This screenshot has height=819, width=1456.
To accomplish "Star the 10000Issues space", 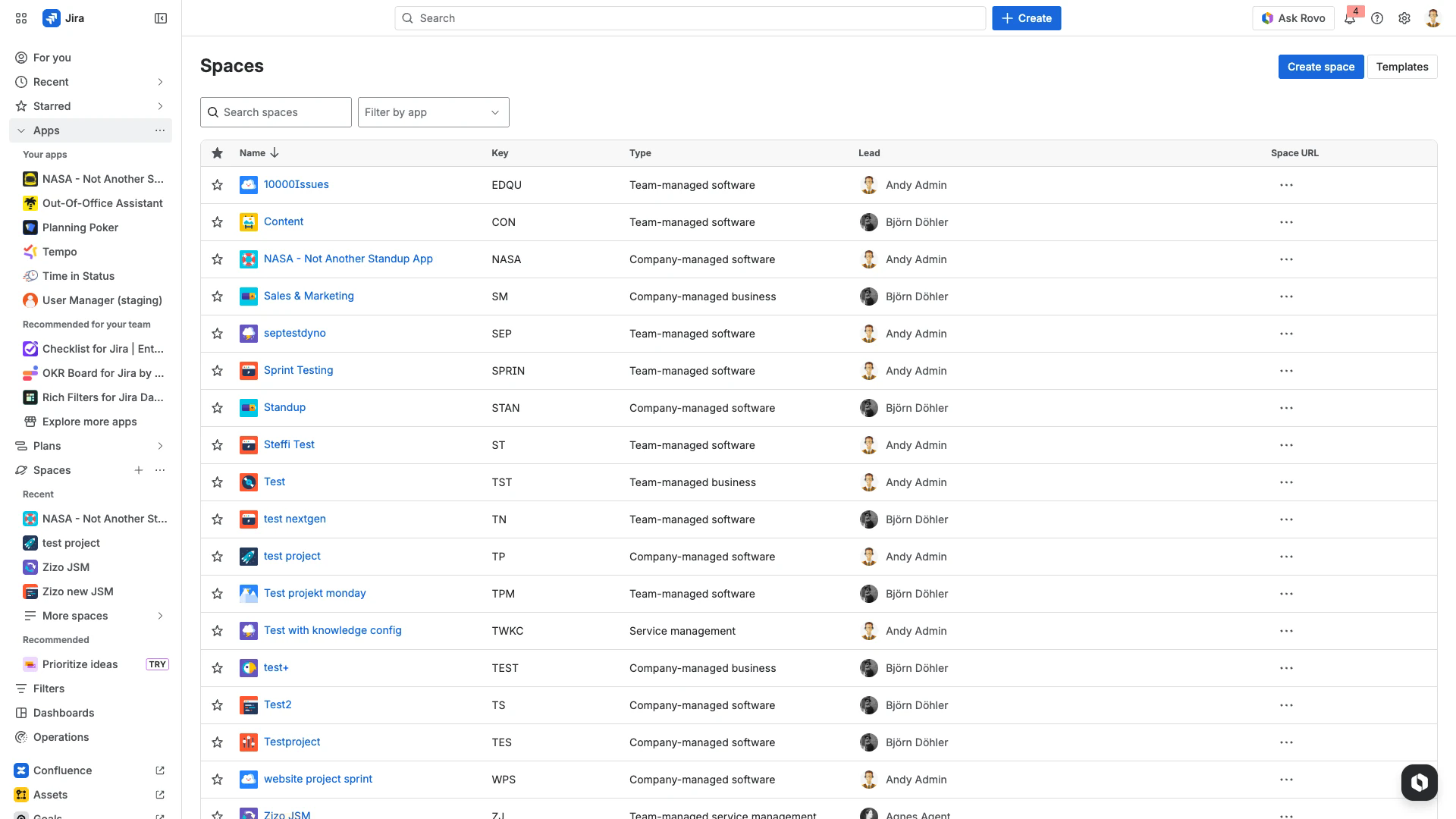I will (218, 185).
